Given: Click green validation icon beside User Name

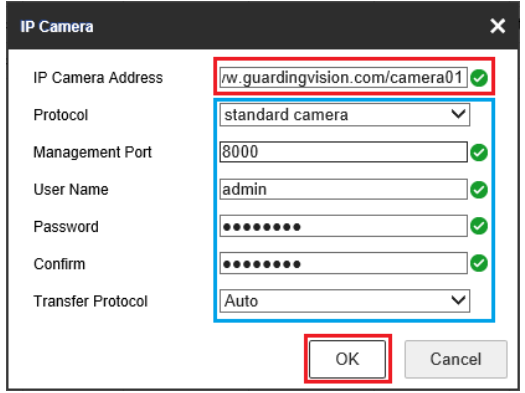Looking at the screenshot, I should (x=479, y=190).
